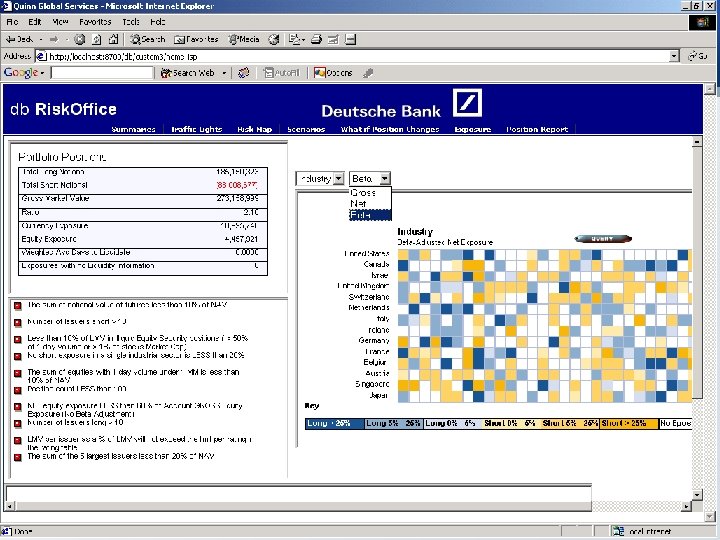
Task: Open the Media bar button
Action: click(244, 39)
